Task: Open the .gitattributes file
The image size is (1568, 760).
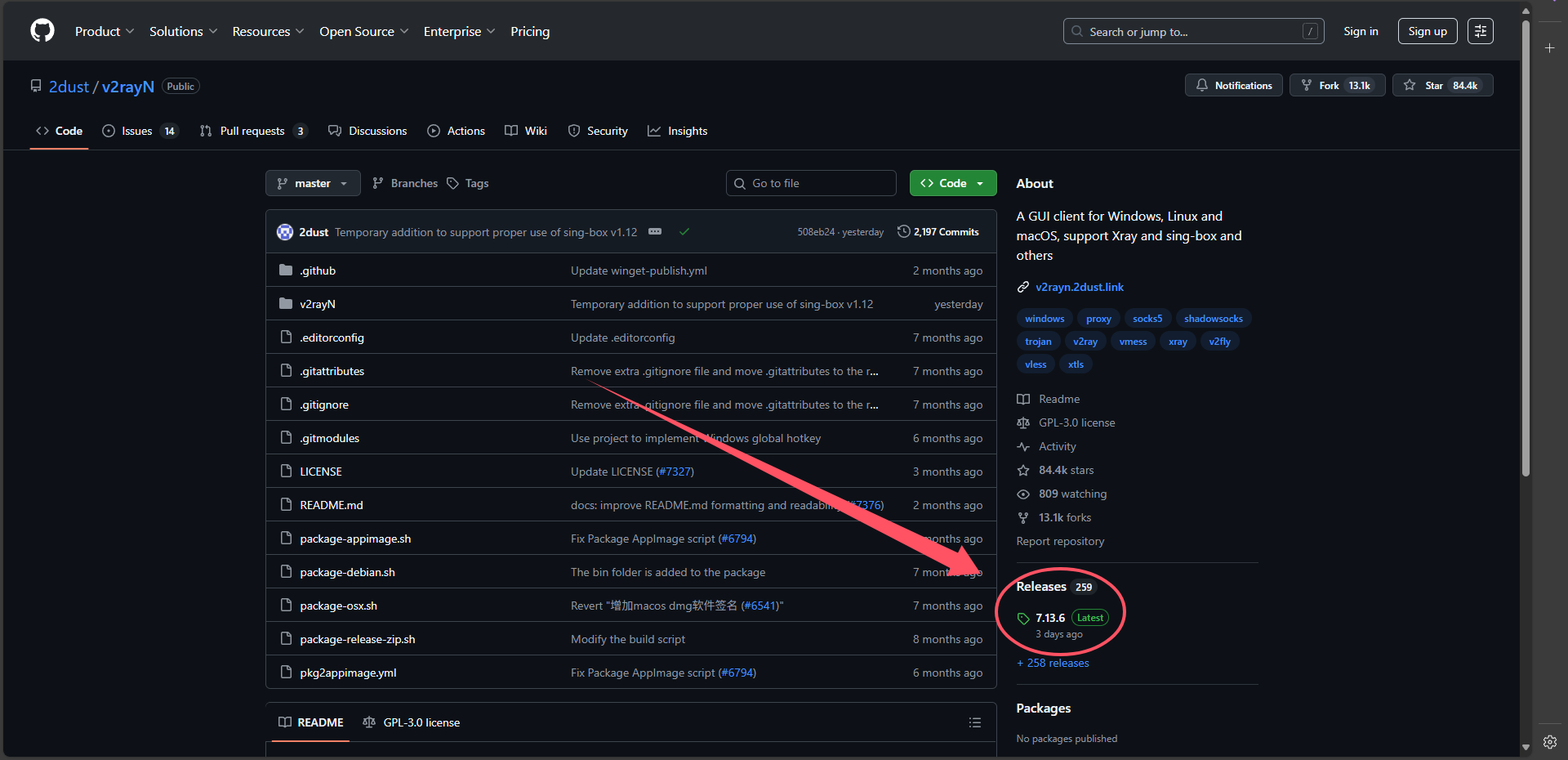Action: tap(332, 371)
